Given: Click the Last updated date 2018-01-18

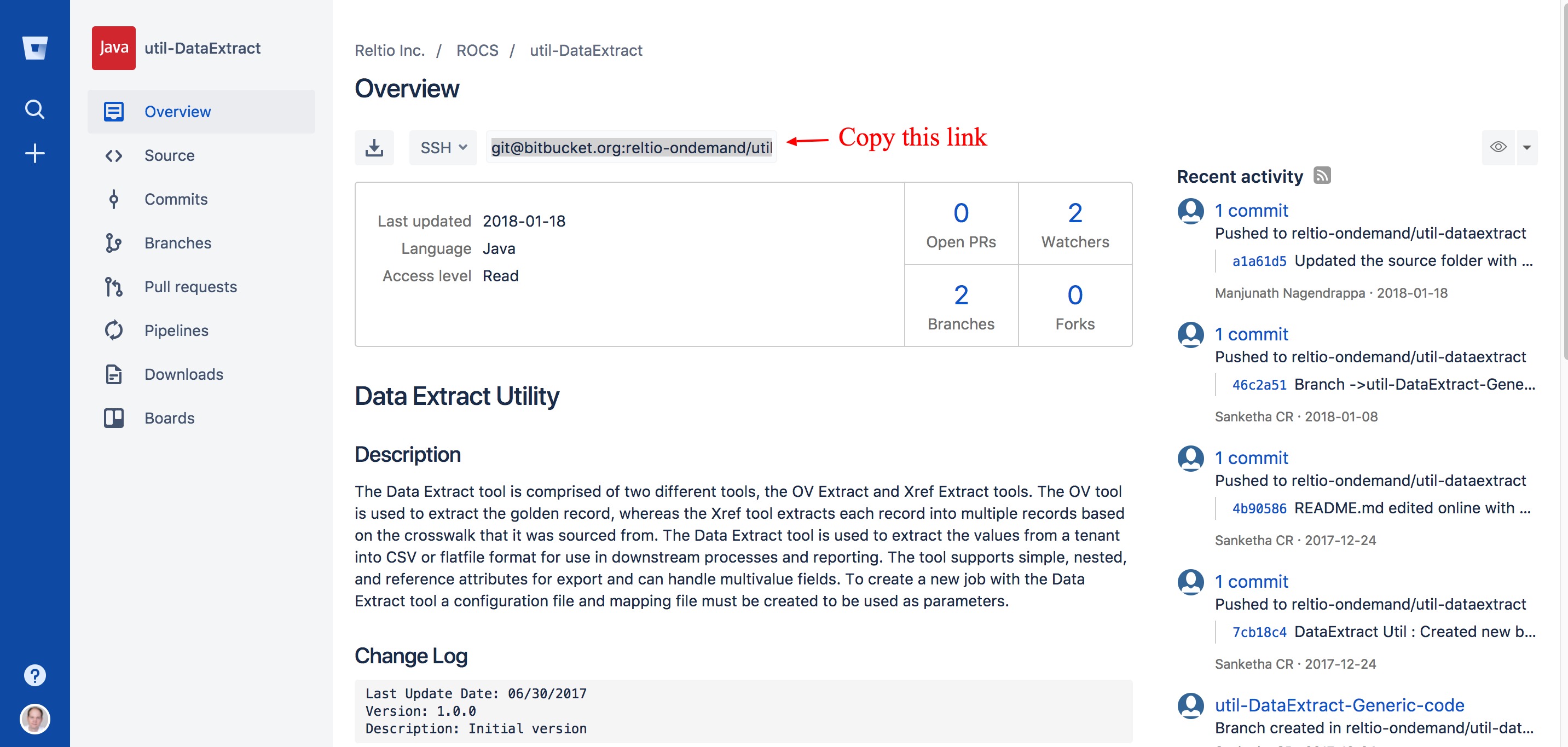Looking at the screenshot, I should point(524,221).
